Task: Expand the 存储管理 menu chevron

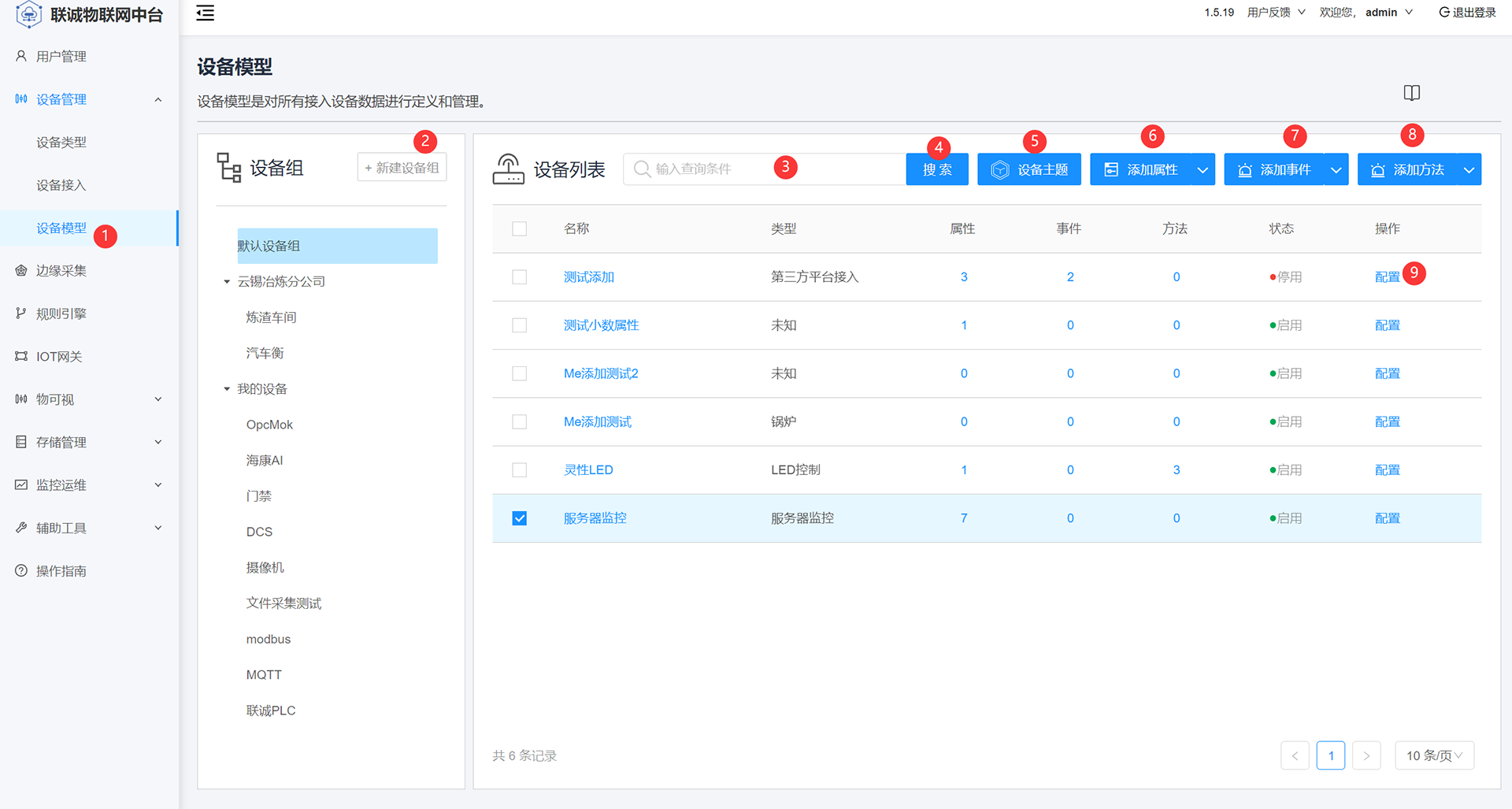Action: (x=158, y=442)
